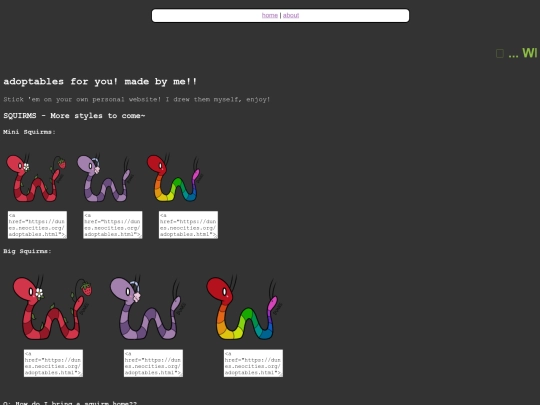
Task: Focus code box under mini rainbow squirm
Action: pos(188,225)
